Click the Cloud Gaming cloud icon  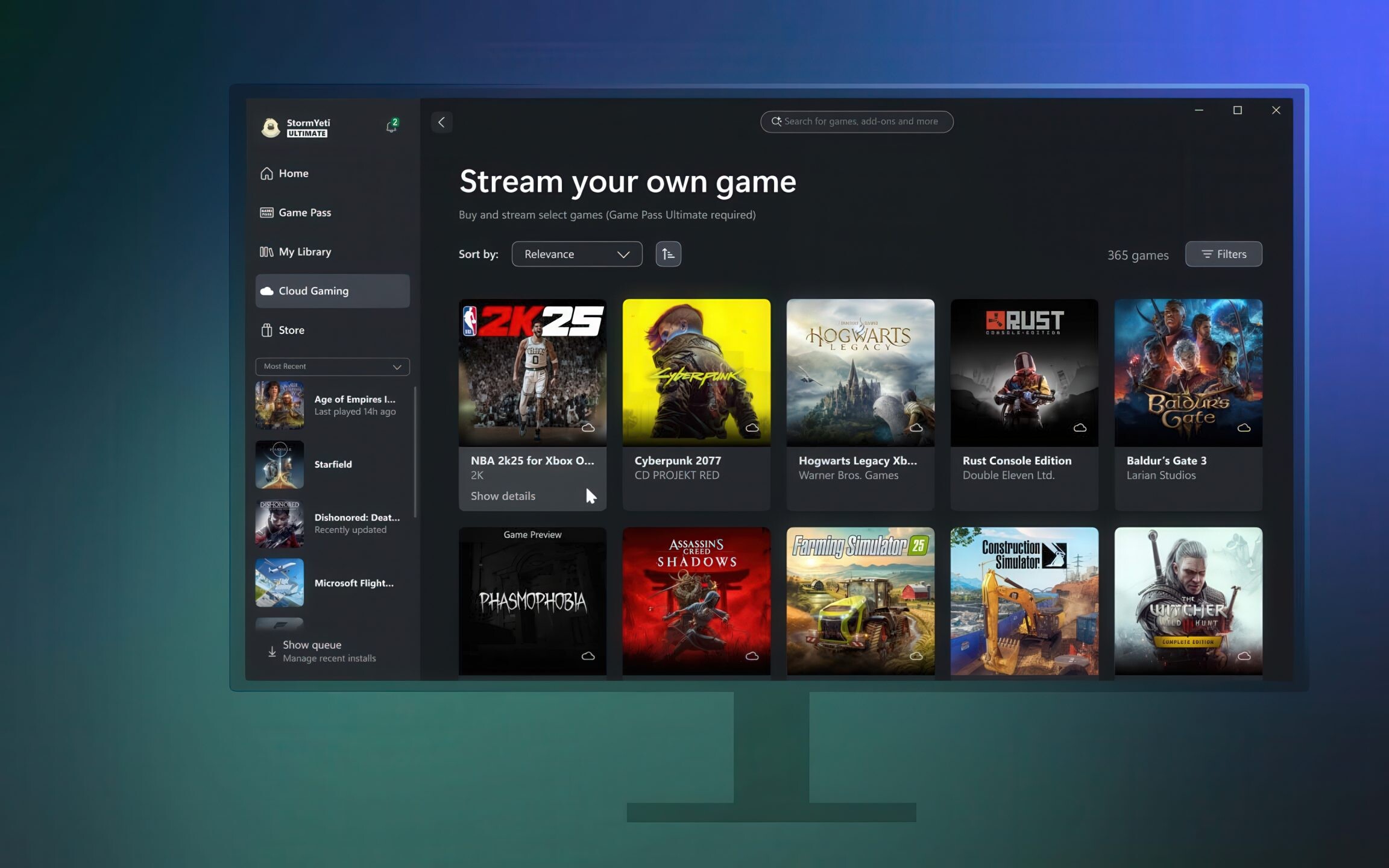[266, 291]
